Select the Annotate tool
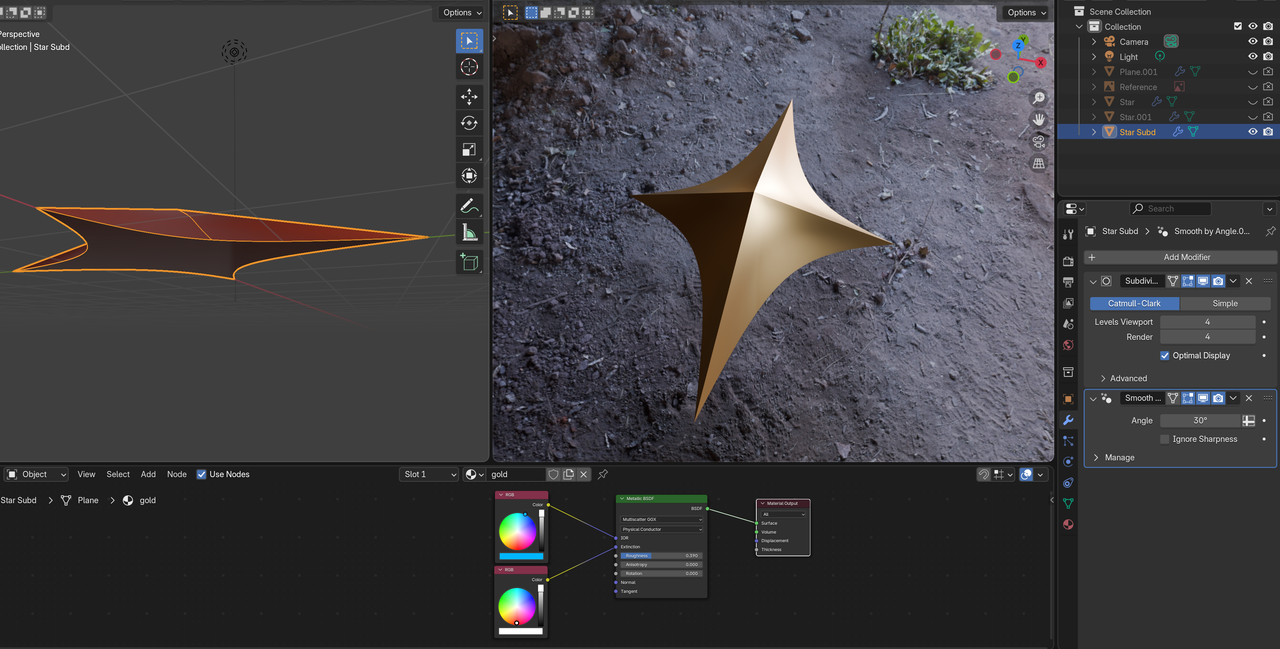 pos(468,206)
